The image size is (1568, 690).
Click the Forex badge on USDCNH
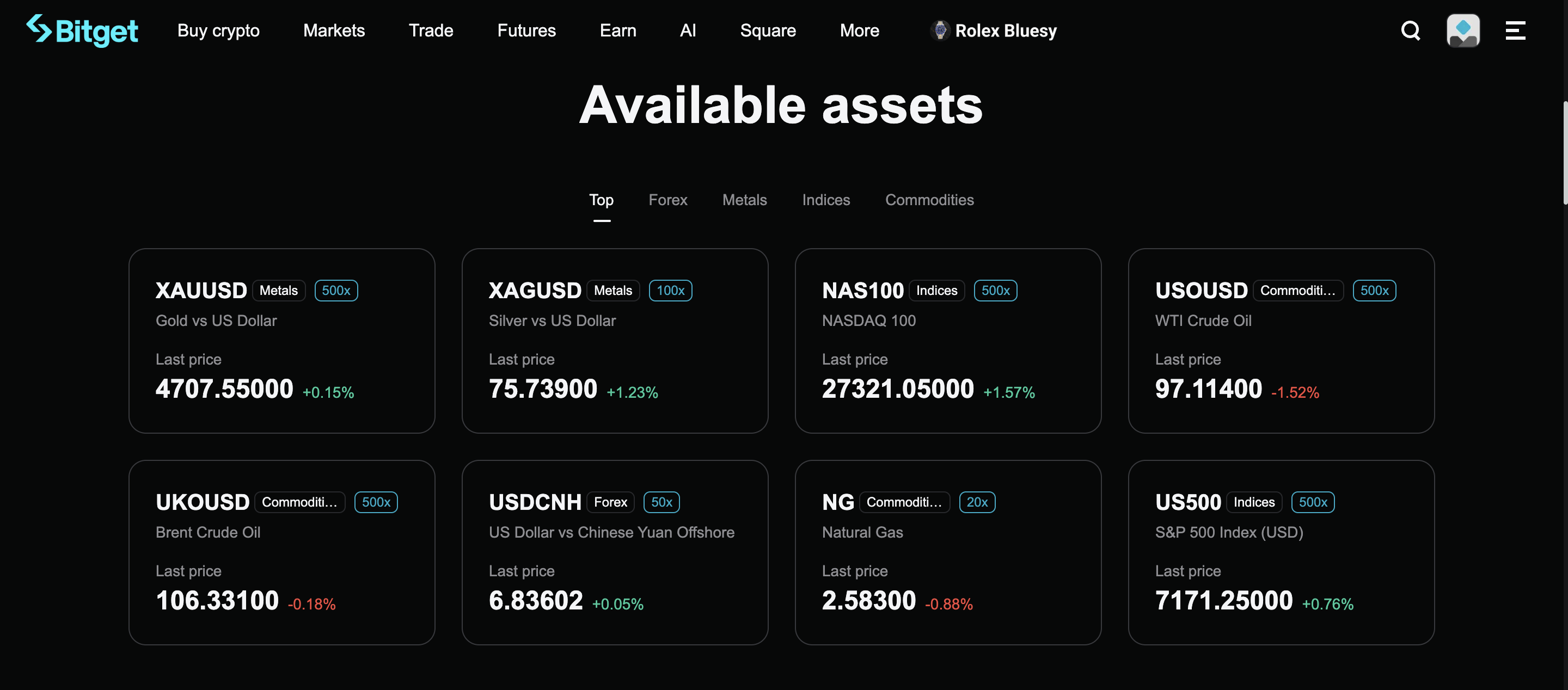(610, 502)
